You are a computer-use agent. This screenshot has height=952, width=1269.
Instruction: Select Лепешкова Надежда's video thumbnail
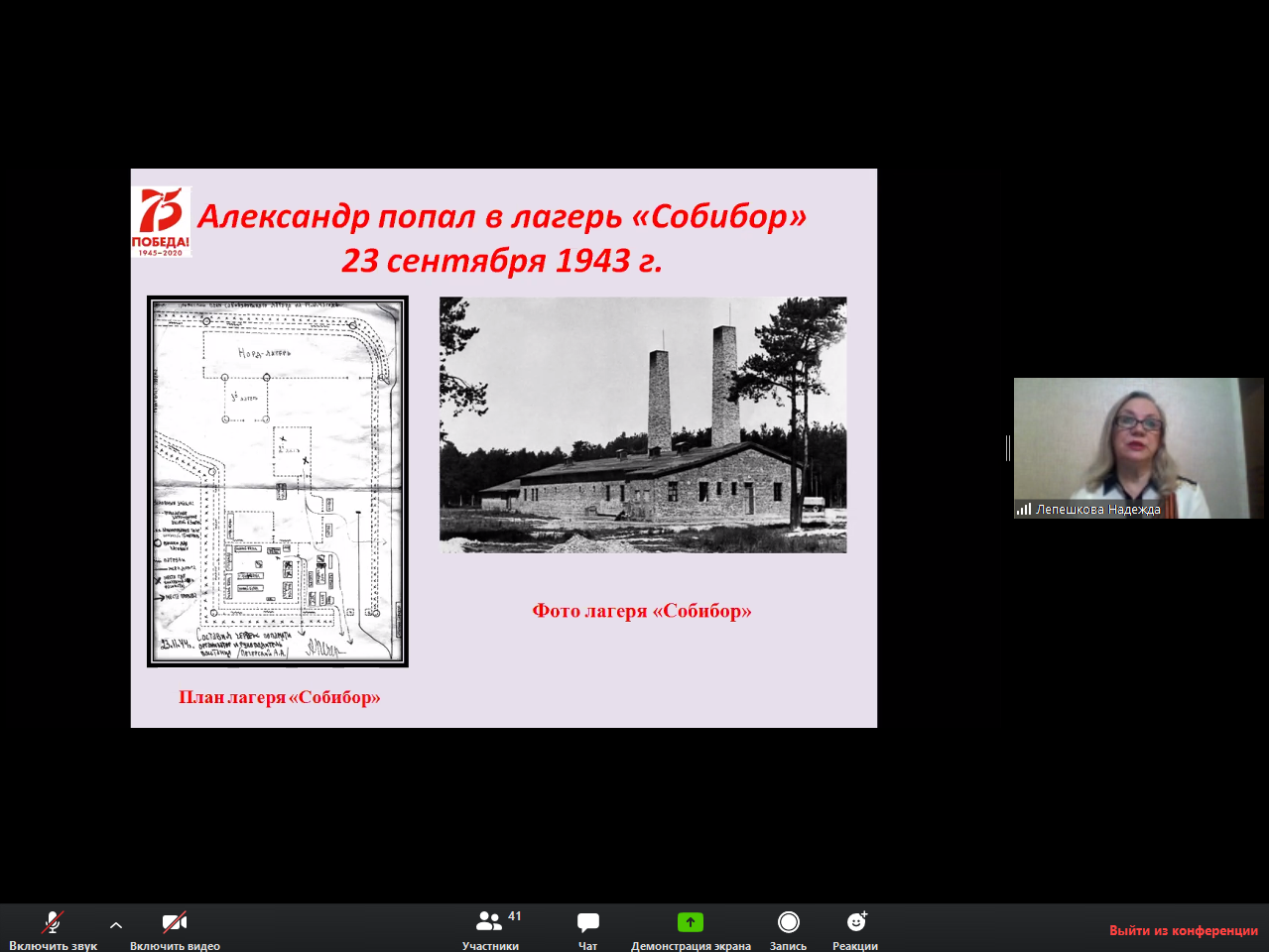1138,441
